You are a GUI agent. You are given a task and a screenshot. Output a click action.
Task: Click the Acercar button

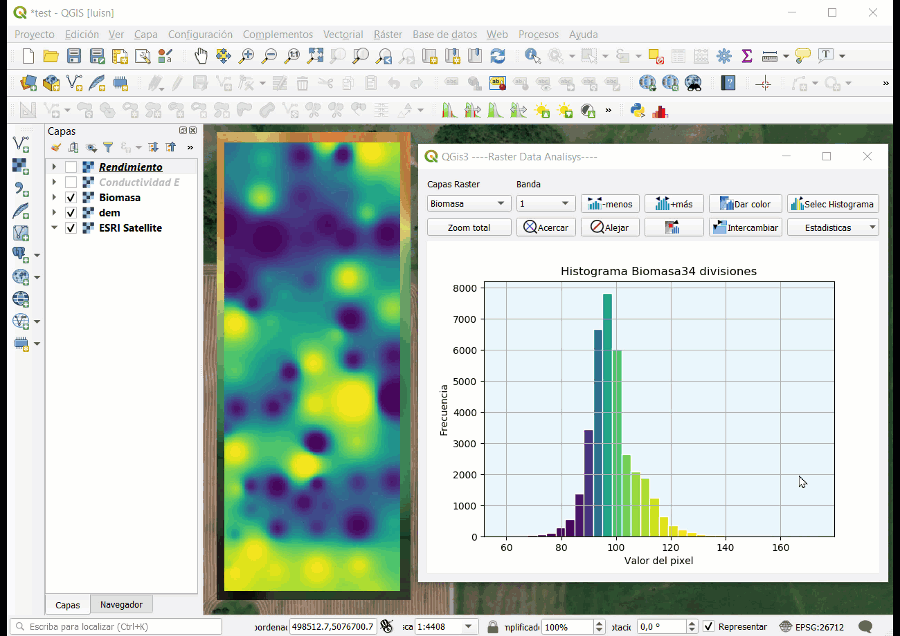coord(546,227)
